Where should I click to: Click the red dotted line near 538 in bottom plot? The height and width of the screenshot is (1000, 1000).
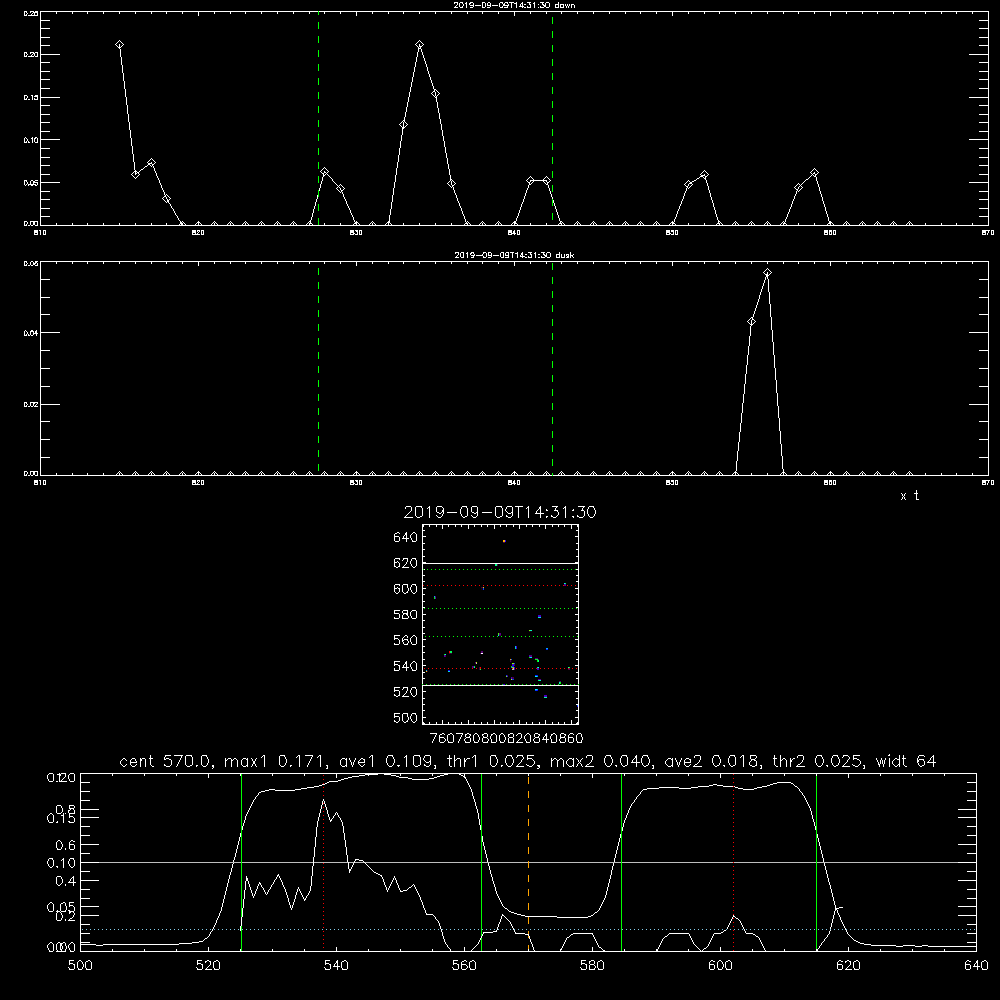point(324,862)
